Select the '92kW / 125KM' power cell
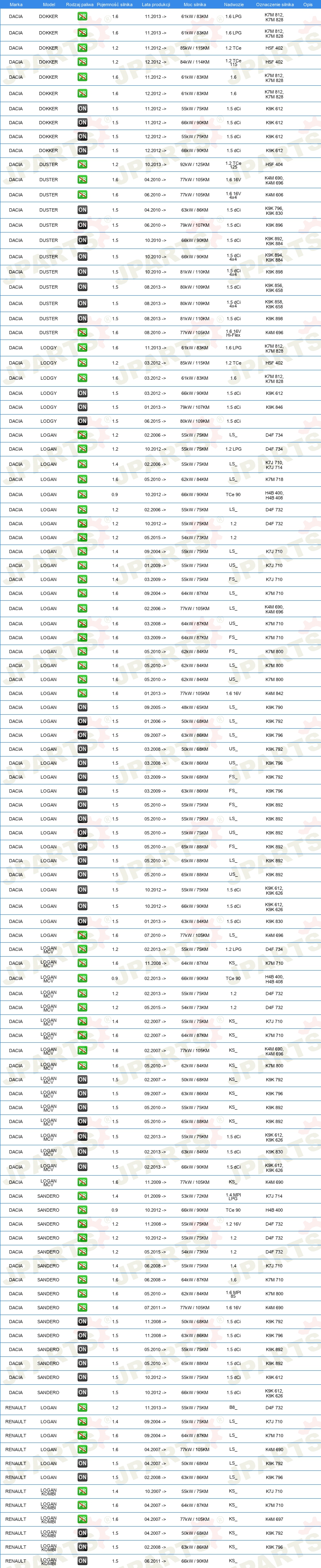Image resolution: width=321 pixels, height=1568 pixels. [x=194, y=164]
